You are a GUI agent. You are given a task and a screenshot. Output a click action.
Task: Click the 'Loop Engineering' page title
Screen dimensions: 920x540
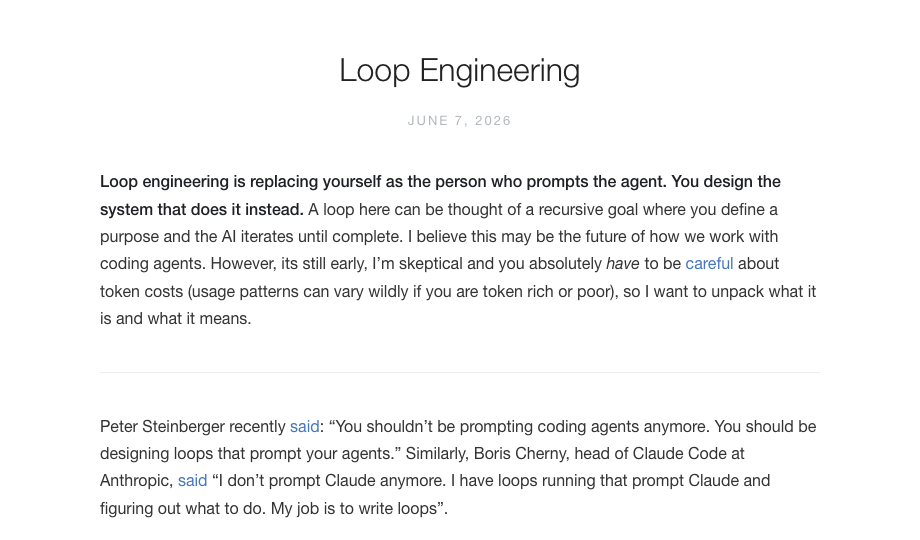(x=459, y=71)
